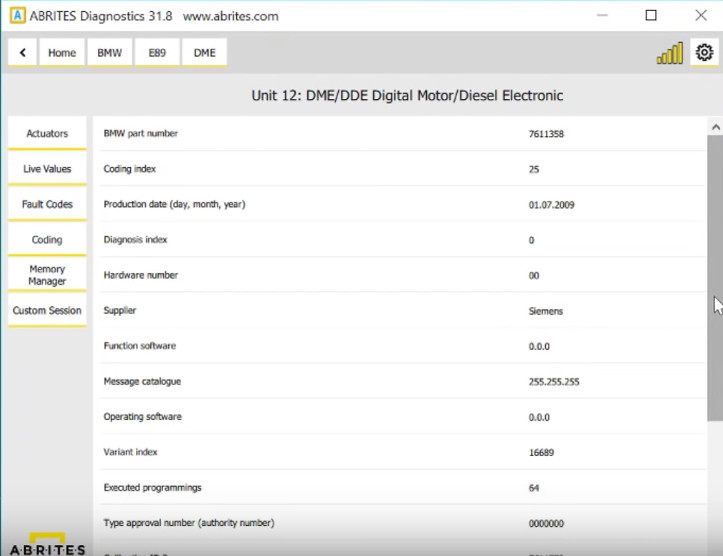Click the Function software label
This screenshot has height=556, width=723.
click(x=140, y=346)
